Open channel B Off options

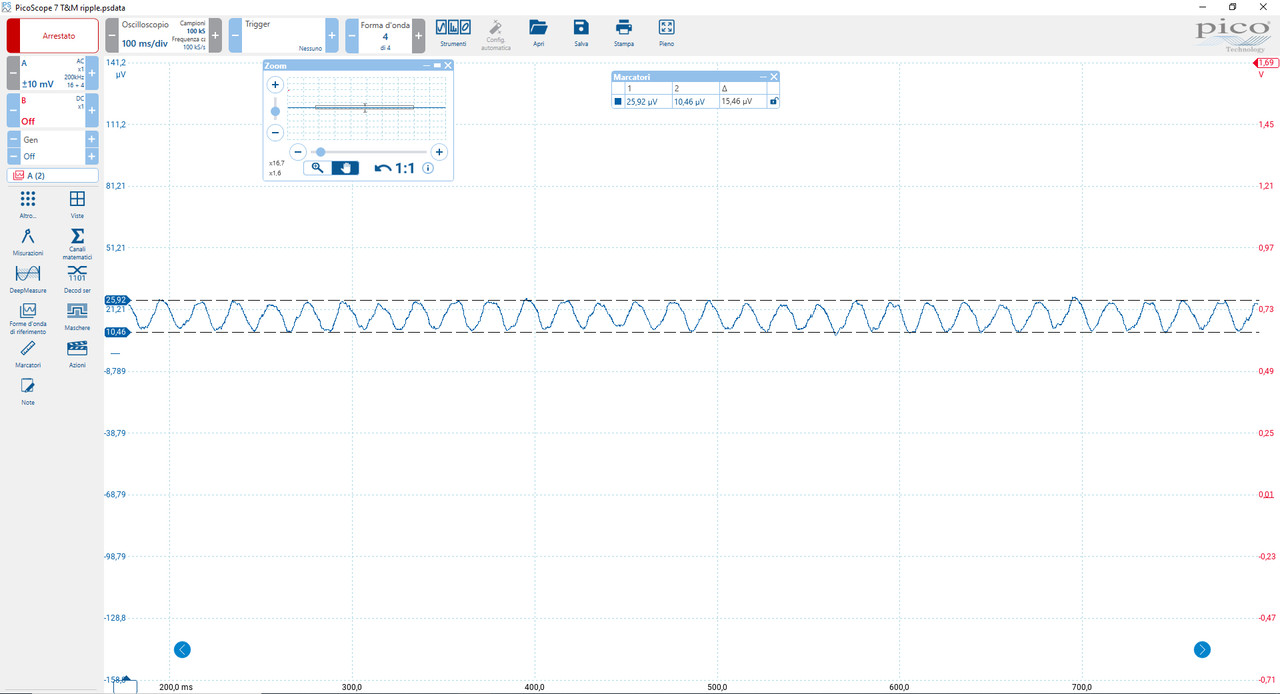[53, 110]
